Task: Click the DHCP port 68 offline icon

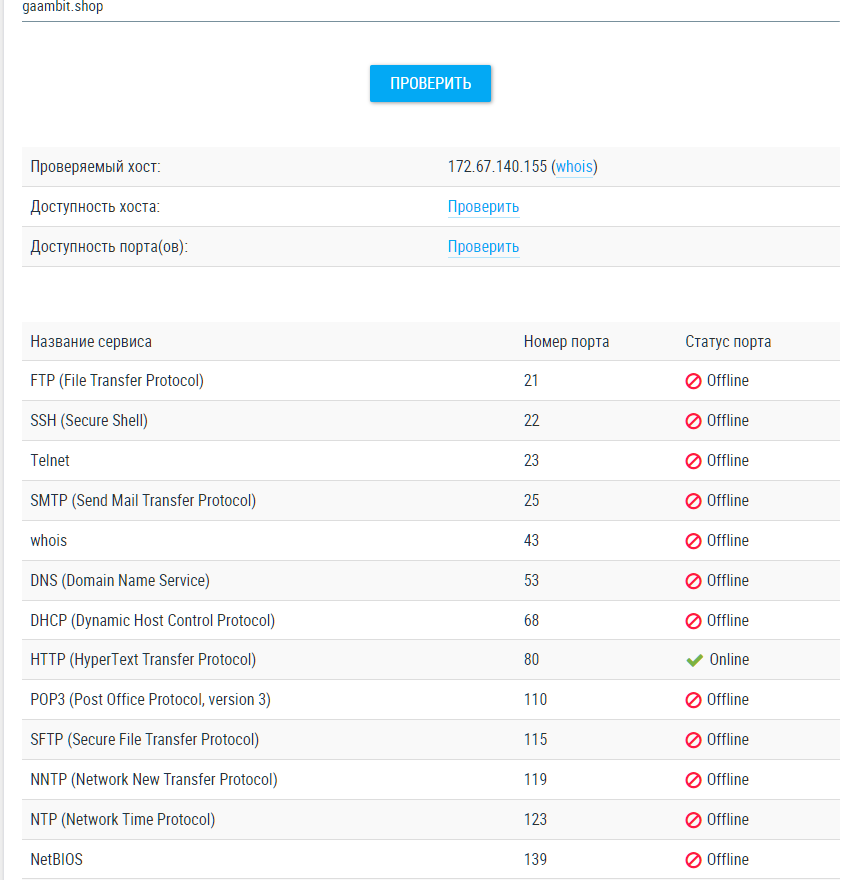Action: pos(693,621)
